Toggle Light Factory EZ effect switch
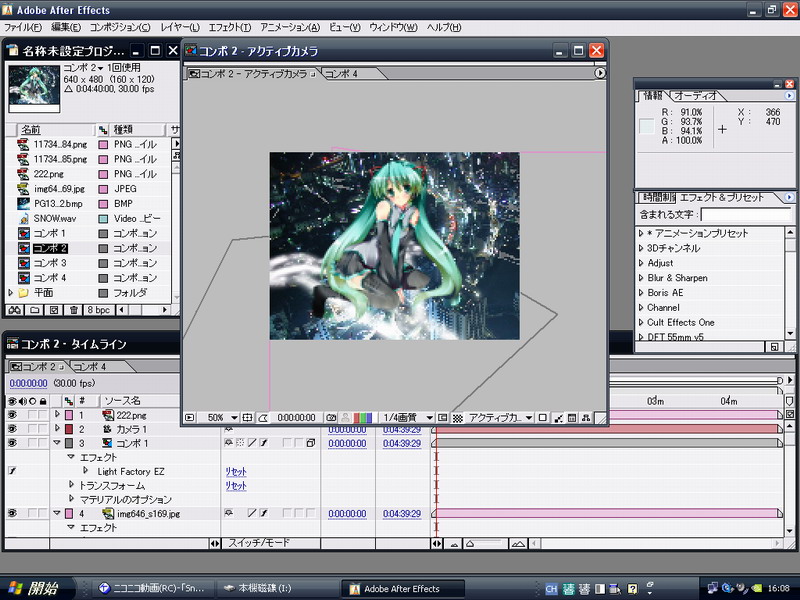The image size is (800, 600). (x=12, y=471)
